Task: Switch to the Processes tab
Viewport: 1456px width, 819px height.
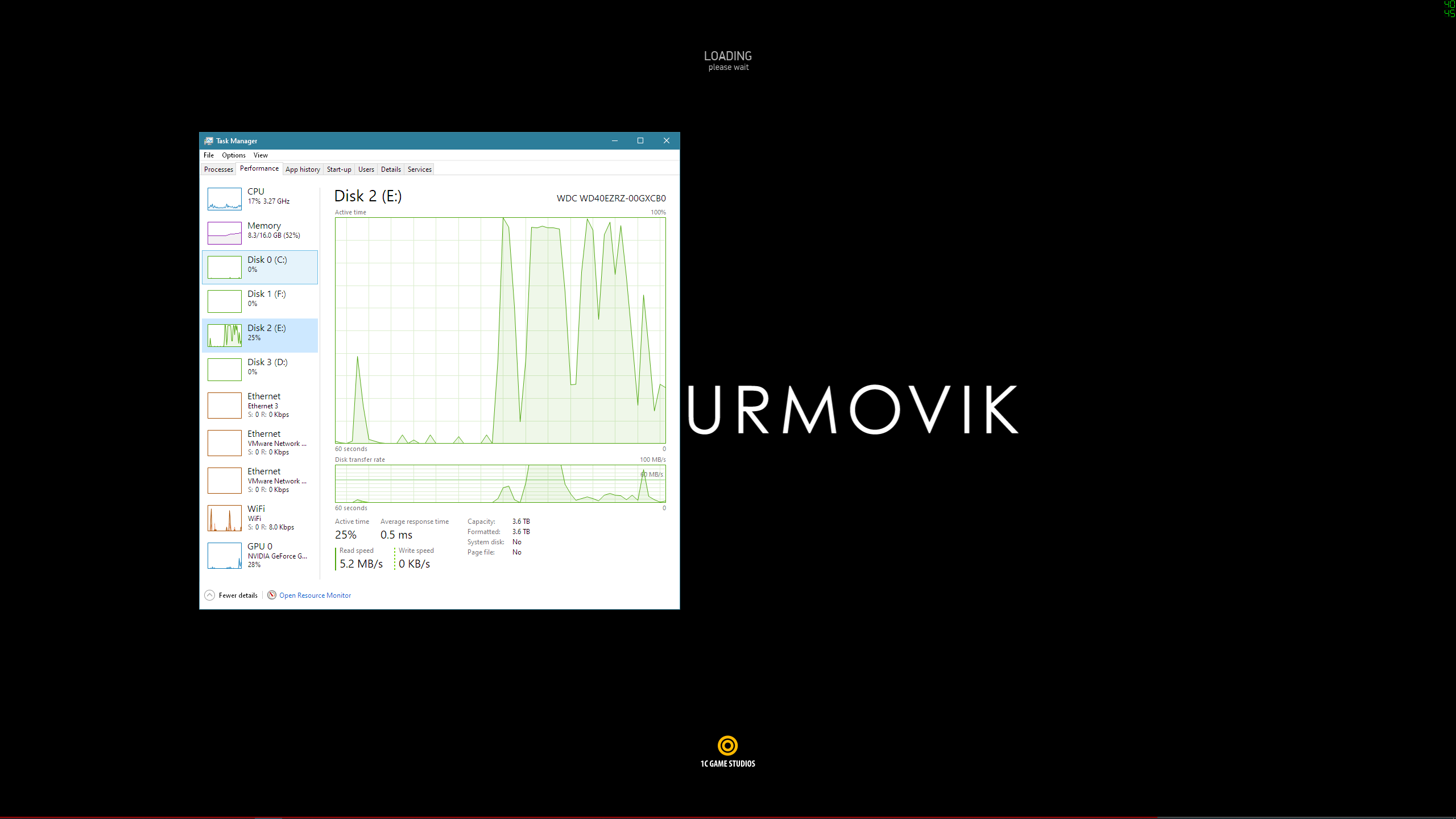Action: pyautogui.click(x=218, y=169)
